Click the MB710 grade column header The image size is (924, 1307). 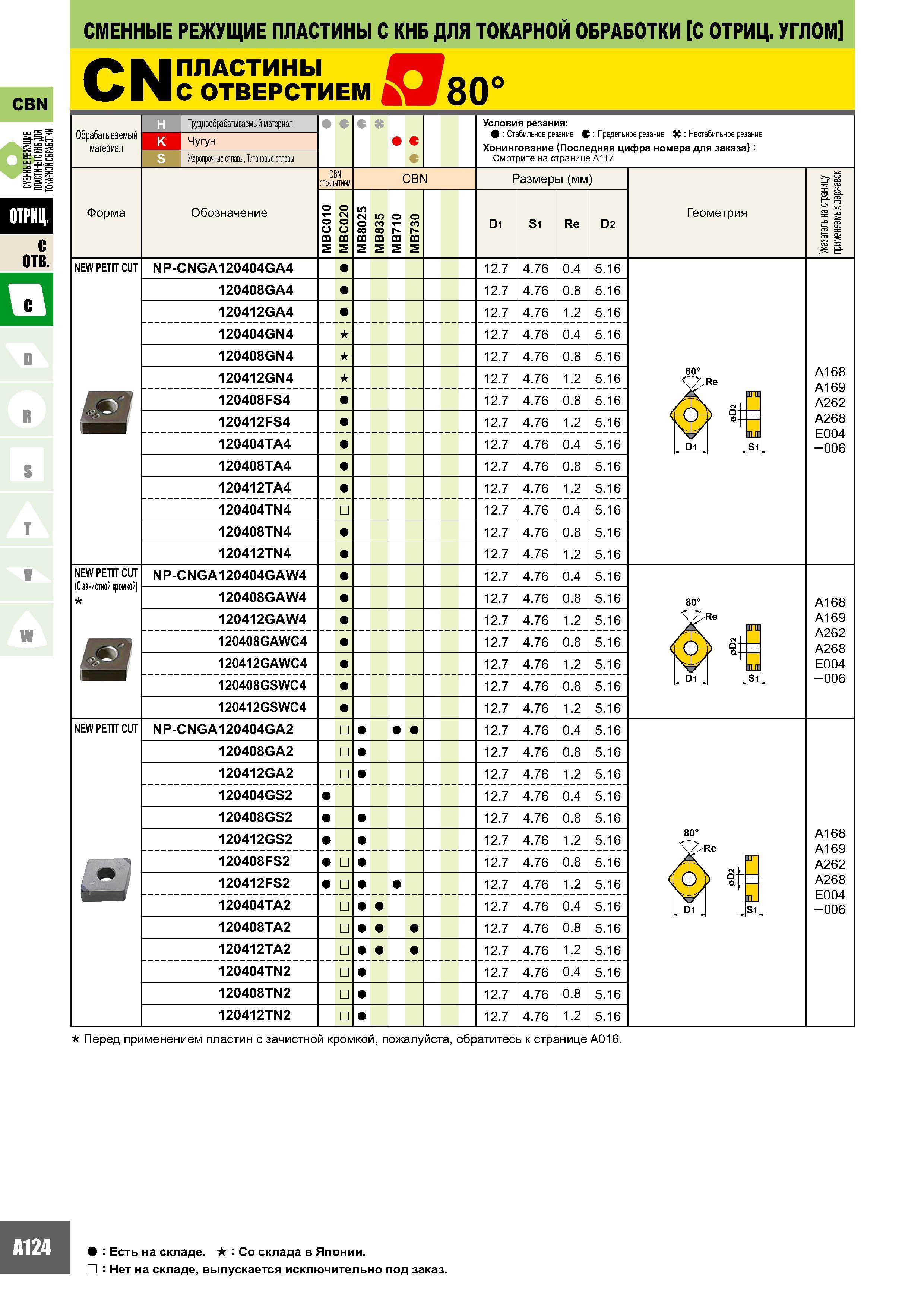click(x=397, y=232)
